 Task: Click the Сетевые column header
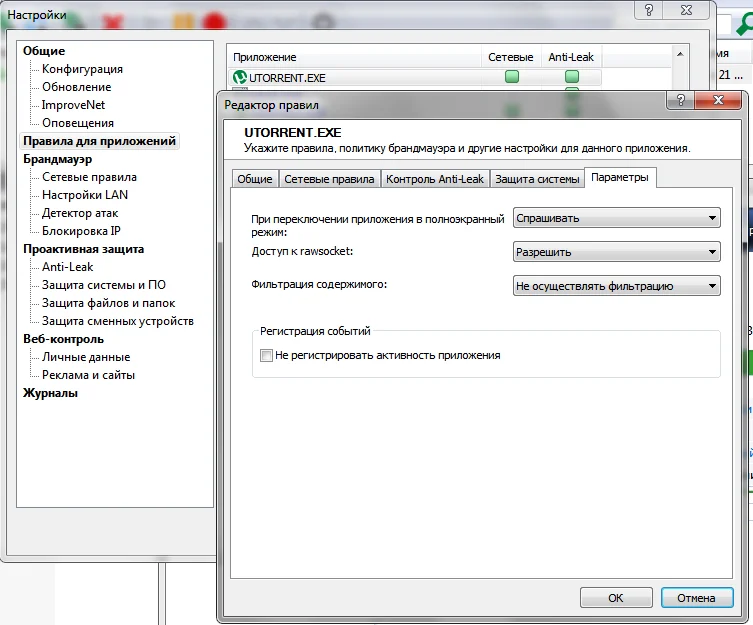[511, 57]
